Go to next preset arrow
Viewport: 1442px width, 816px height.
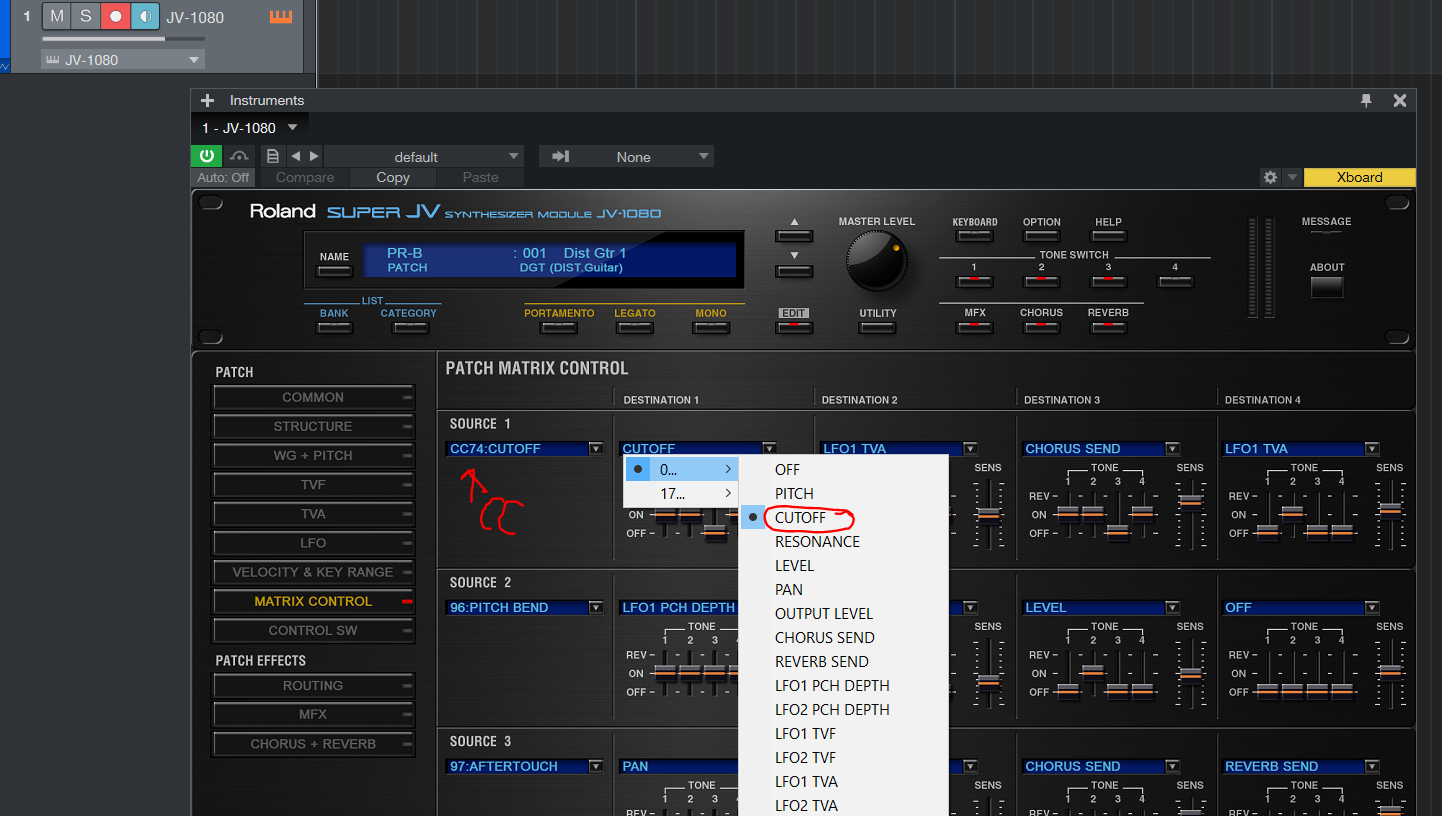[x=314, y=156]
